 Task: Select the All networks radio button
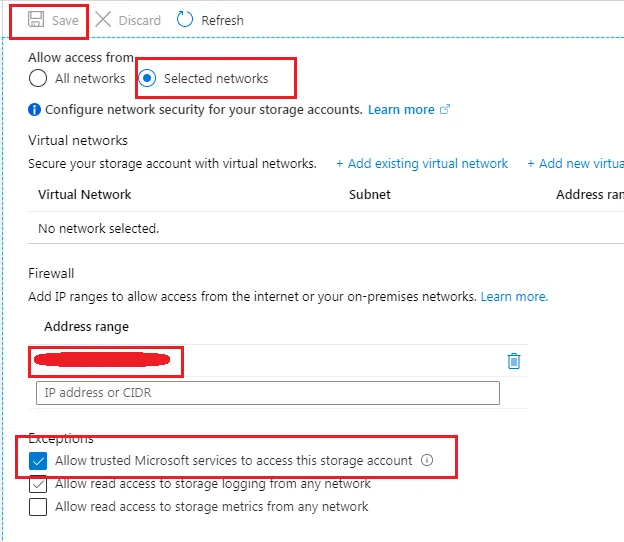[x=38, y=78]
